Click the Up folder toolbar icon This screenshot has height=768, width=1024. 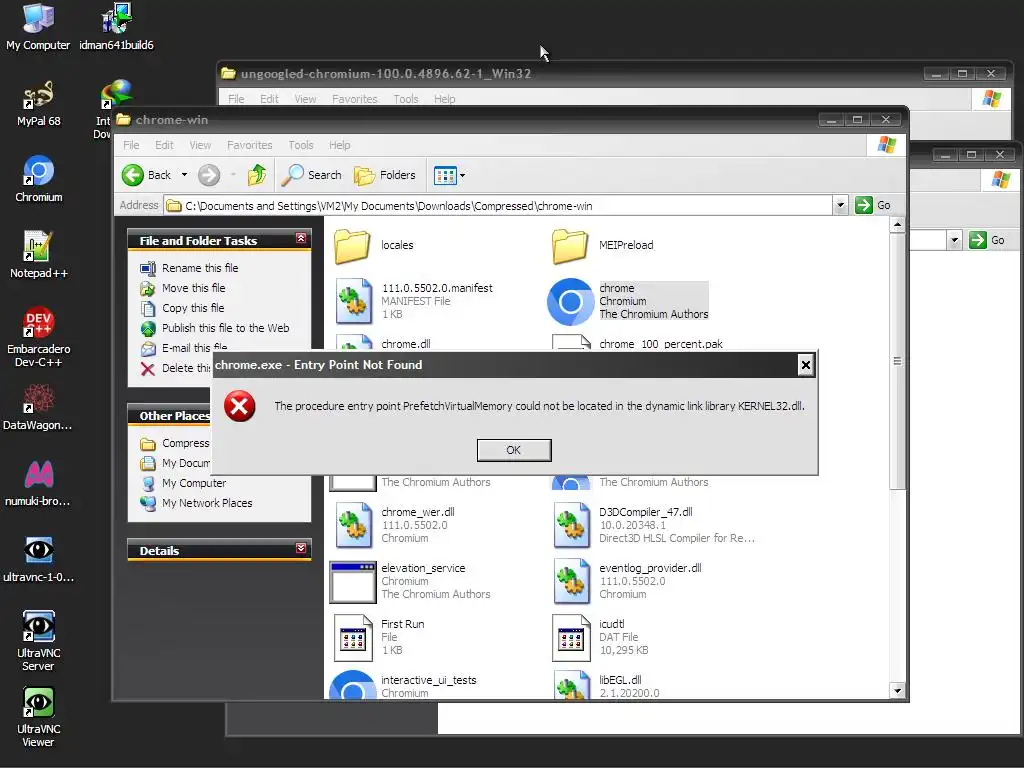[257, 175]
